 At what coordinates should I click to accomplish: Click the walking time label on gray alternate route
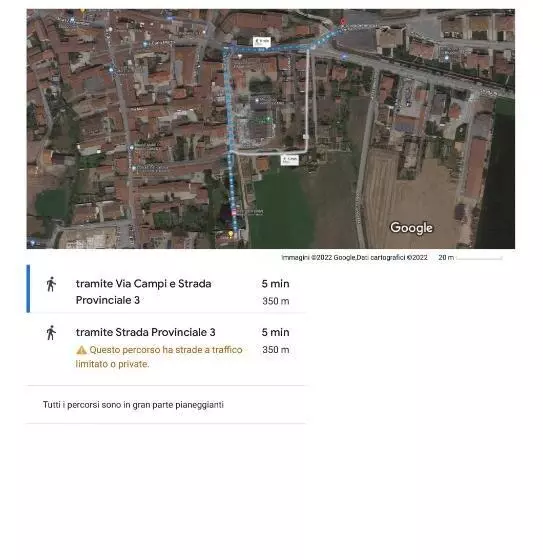(290, 160)
